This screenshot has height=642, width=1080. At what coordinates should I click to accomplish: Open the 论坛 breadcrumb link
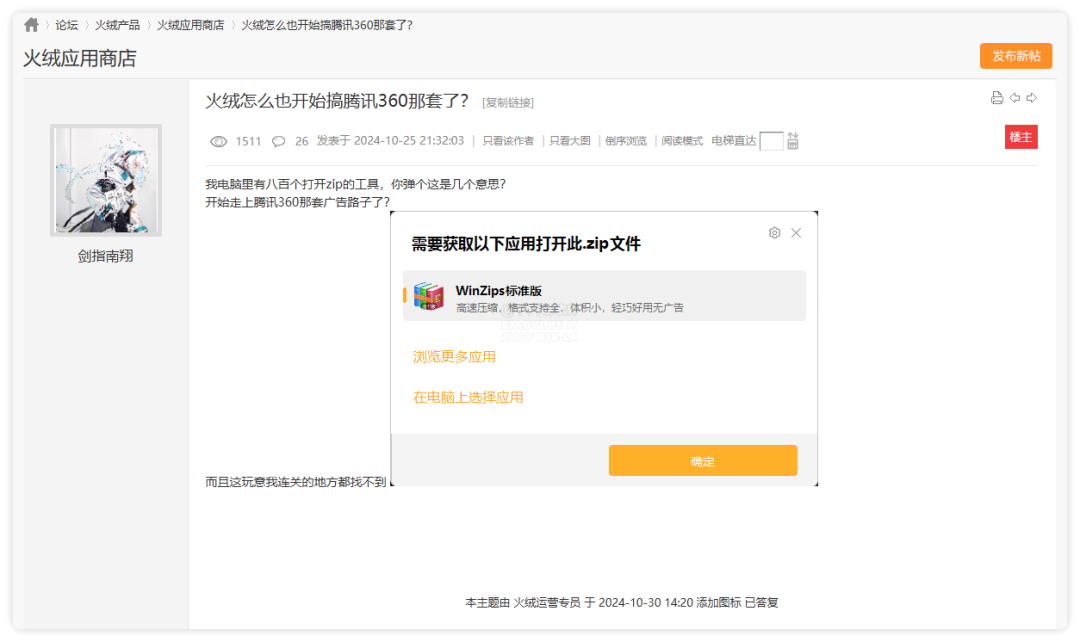67,25
